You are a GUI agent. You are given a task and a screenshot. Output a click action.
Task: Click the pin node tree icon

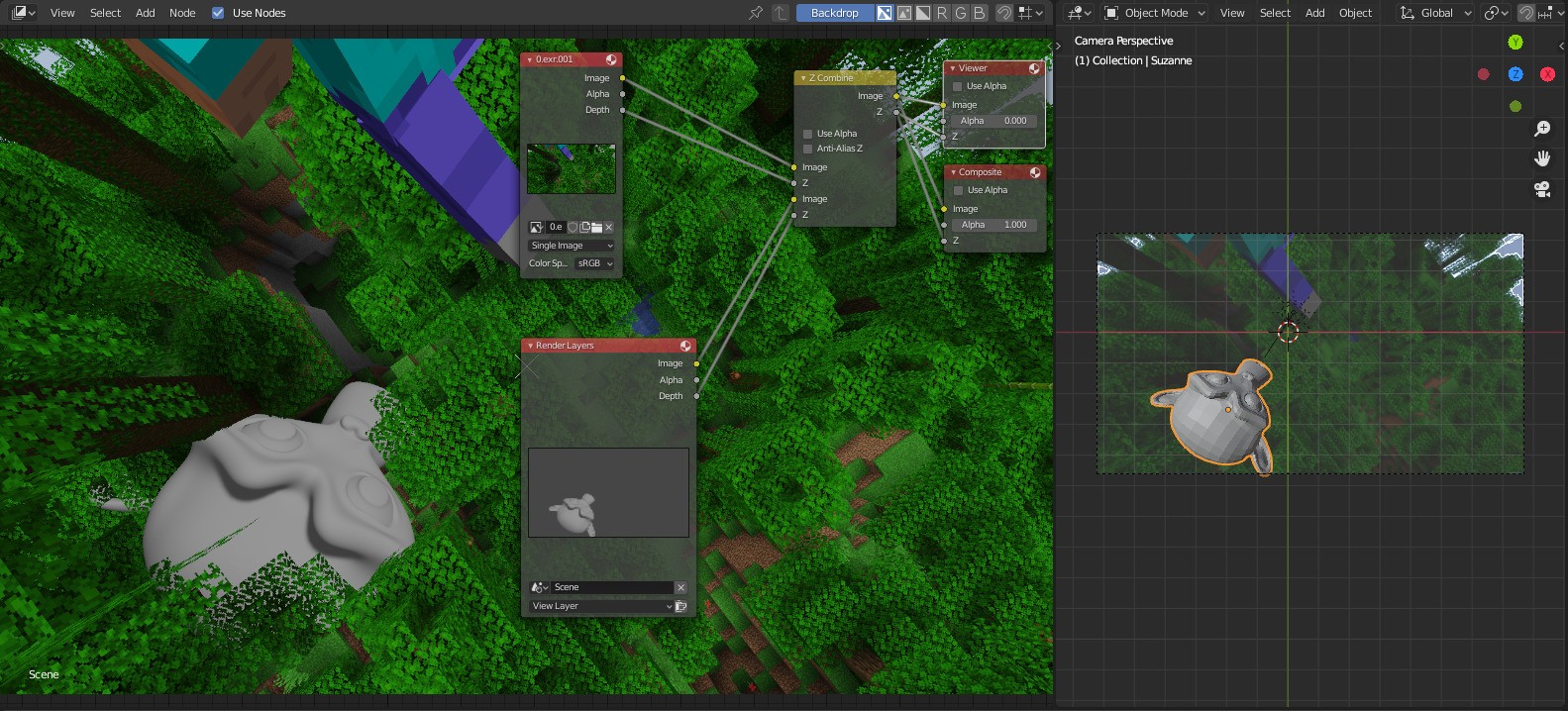coord(756,13)
